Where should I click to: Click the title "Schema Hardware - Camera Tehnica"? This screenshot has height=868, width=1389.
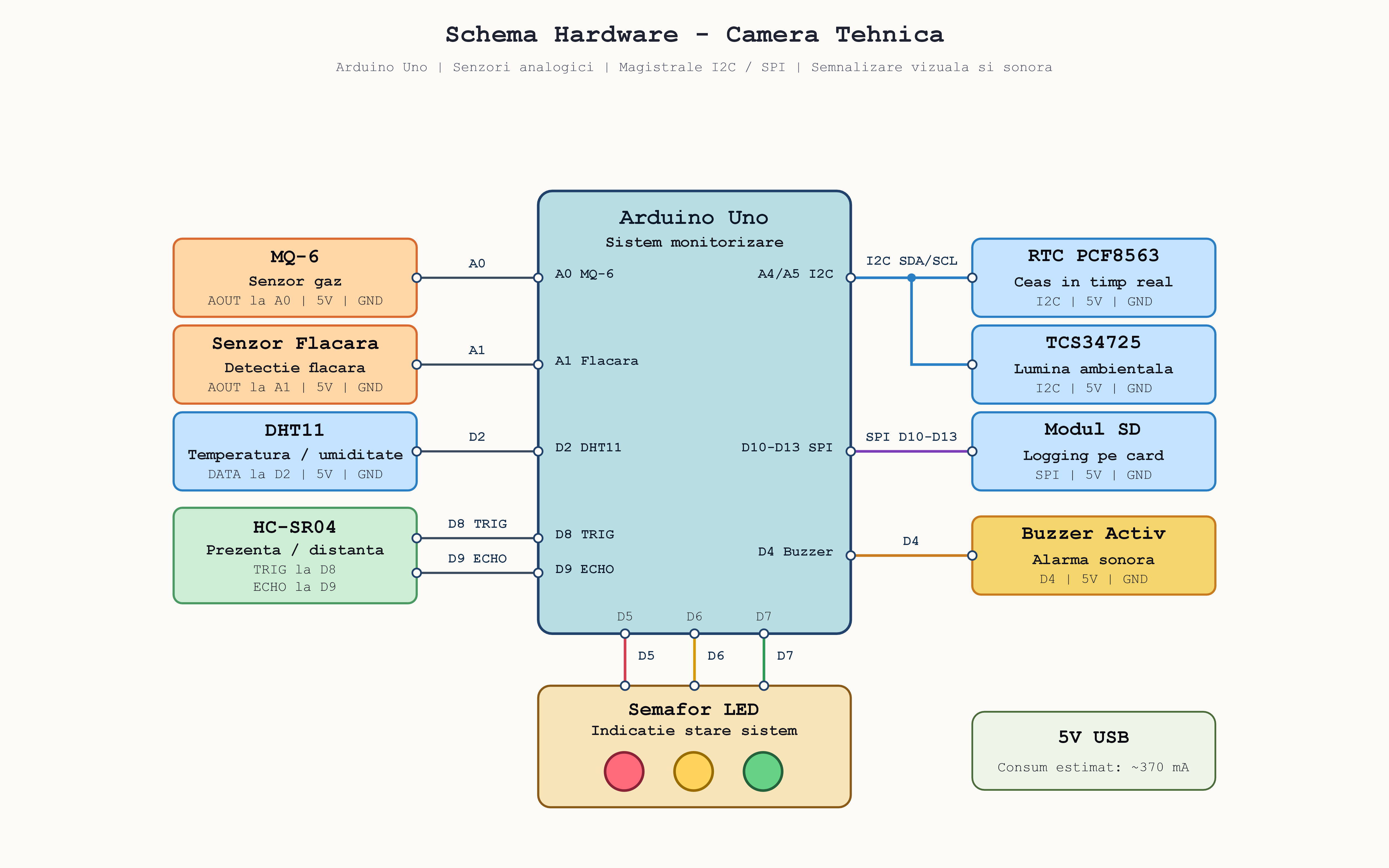[x=694, y=34]
